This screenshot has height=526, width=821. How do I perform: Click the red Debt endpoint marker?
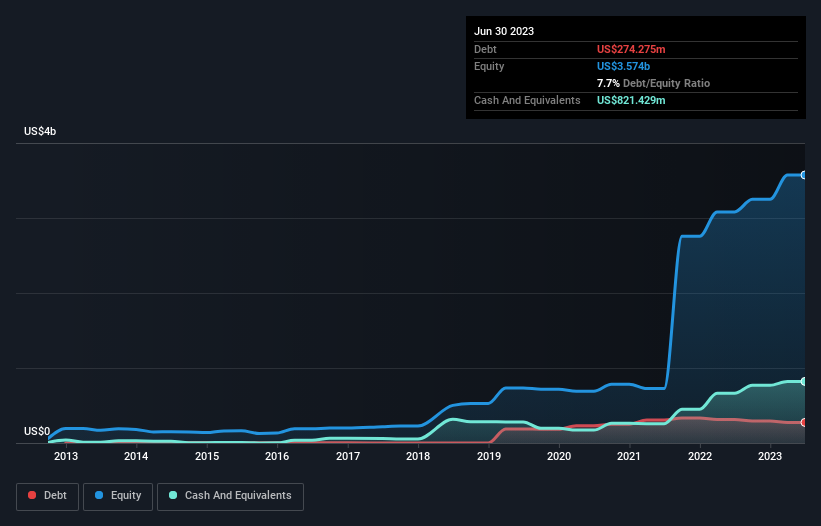(804, 422)
